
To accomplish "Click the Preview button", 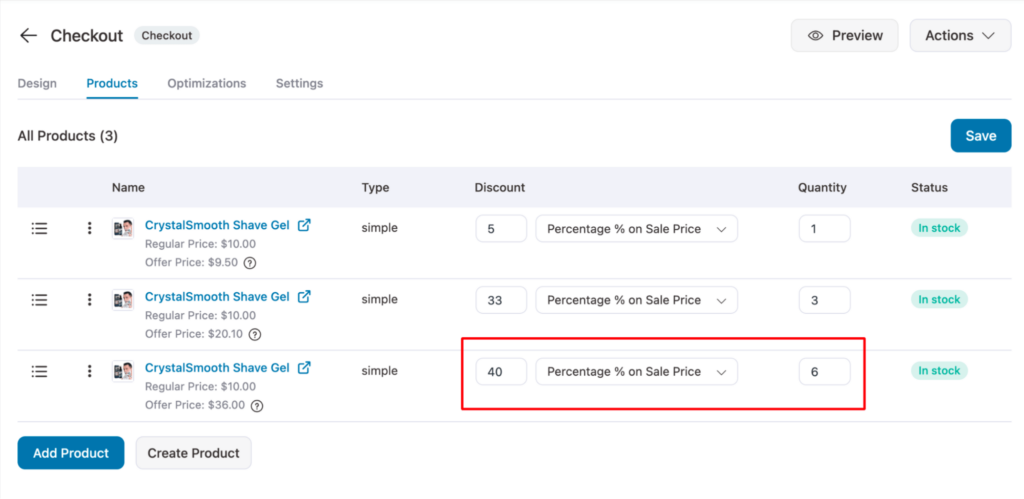I will (844, 35).
